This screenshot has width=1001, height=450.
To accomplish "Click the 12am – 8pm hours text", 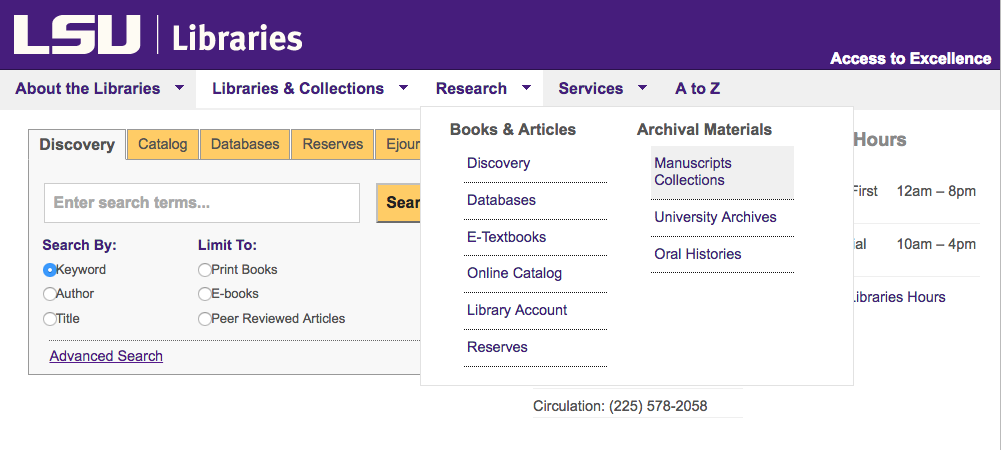I will coord(936,191).
